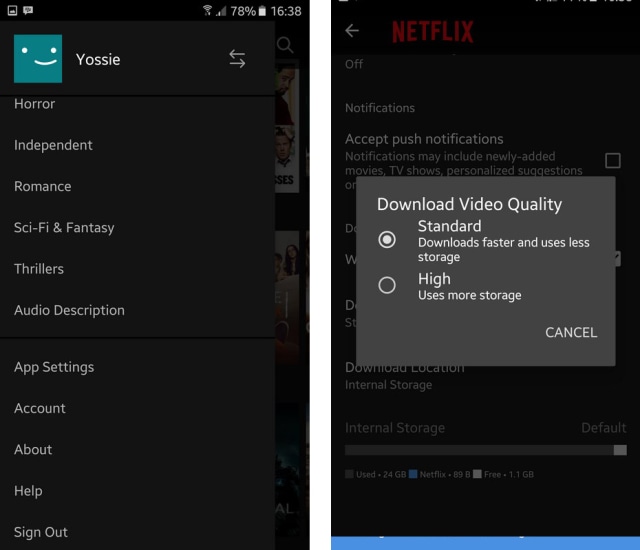The height and width of the screenshot is (550, 640).
Task: Tap the back arrow next to Netflix
Action: 352,31
